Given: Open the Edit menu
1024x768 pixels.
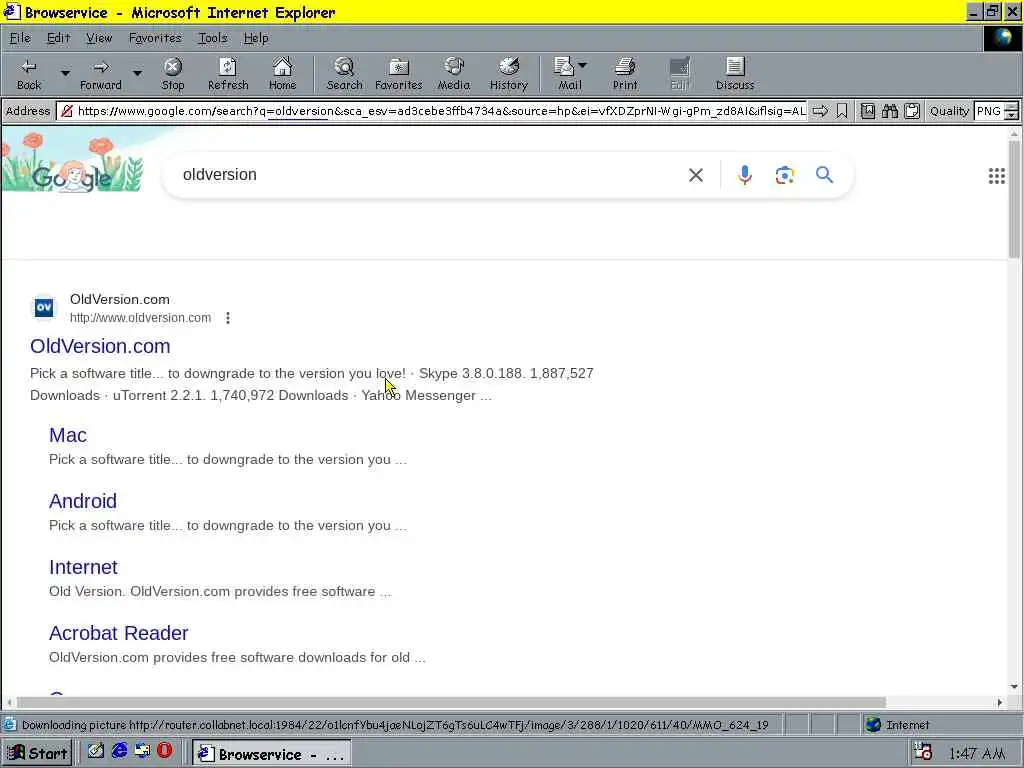Looking at the screenshot, I should coord(58,38).
